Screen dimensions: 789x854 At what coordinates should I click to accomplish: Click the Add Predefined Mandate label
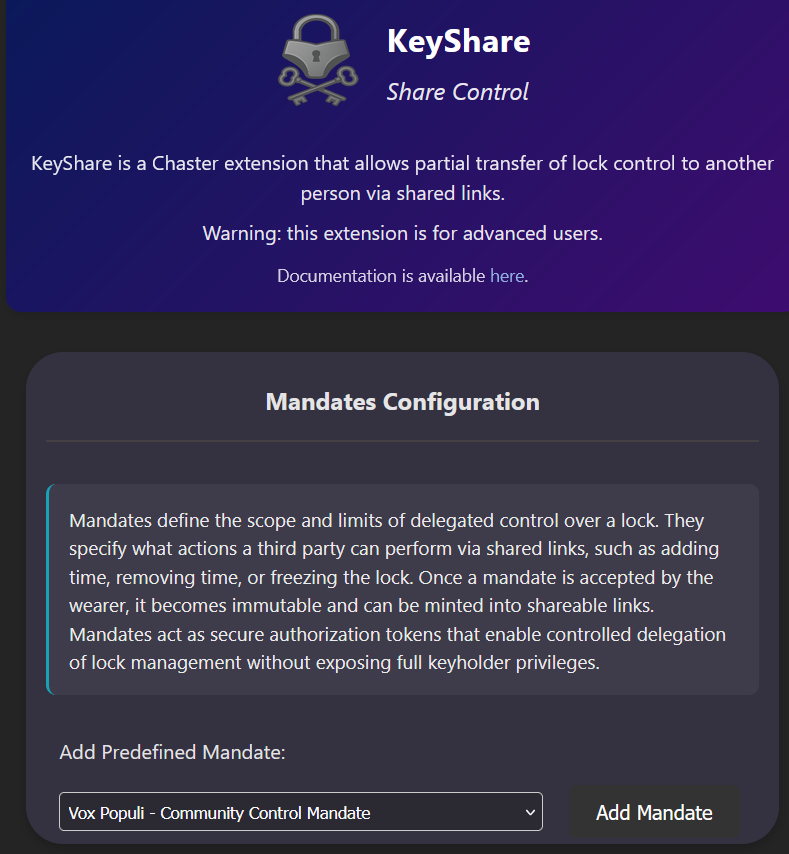[172, 752]
